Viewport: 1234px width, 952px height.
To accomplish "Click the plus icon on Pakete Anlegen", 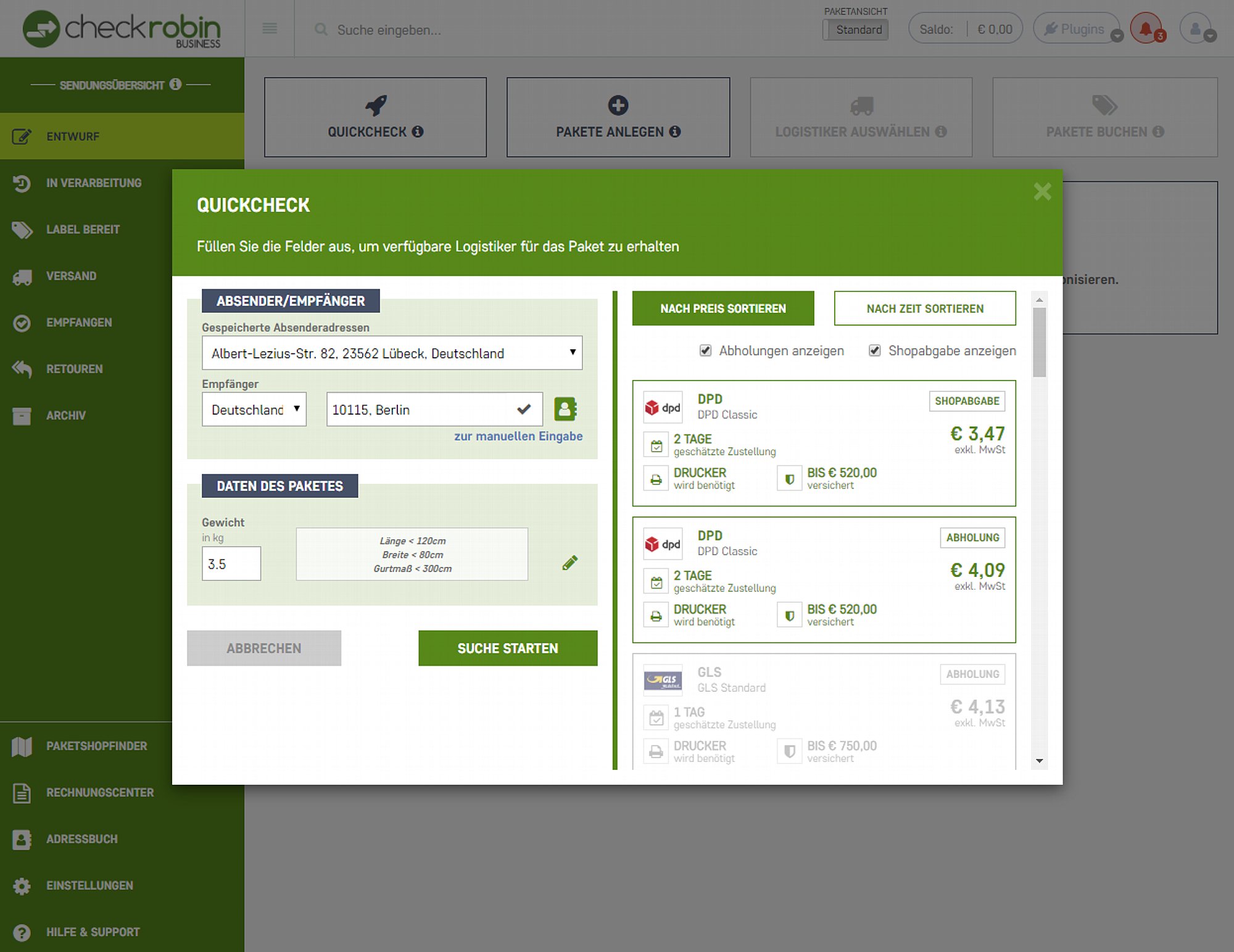I will pos(618,106).
